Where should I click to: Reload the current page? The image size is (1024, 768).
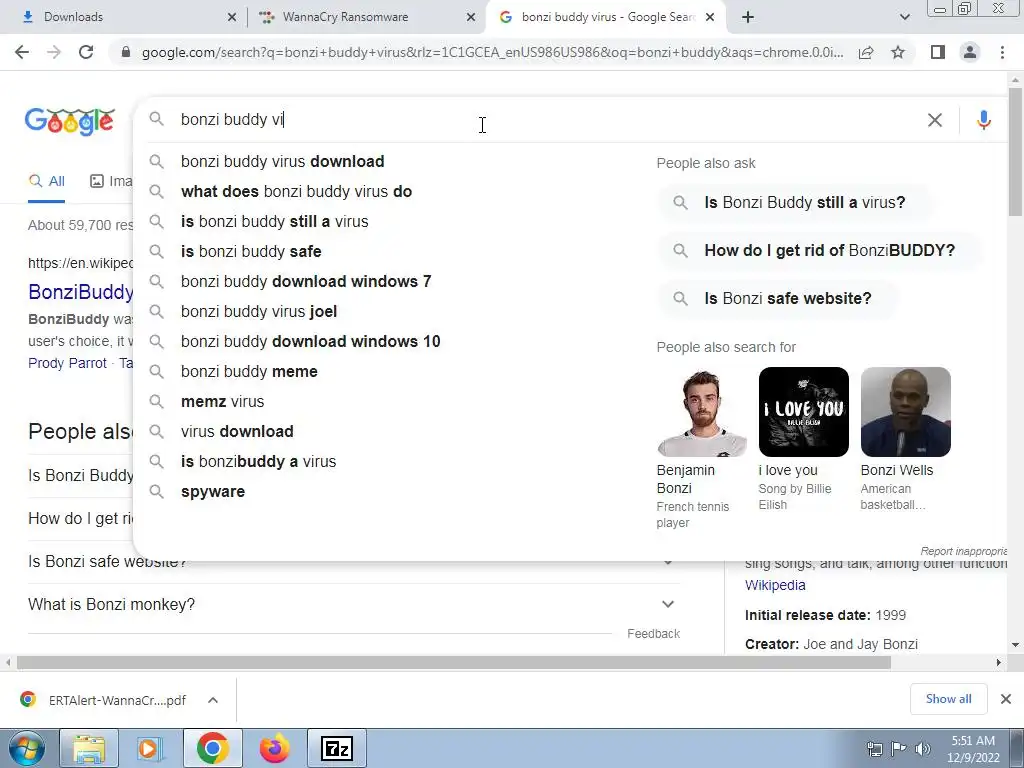coord(86,52)
